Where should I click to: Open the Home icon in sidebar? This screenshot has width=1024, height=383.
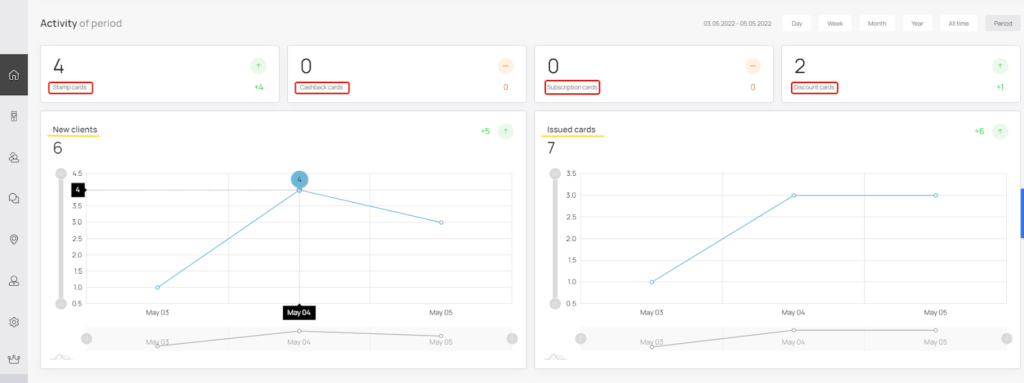(14, 75)
